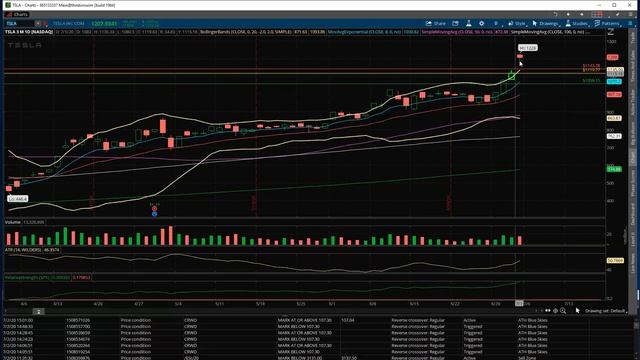The height and width of the screenshot is (360, 640).
Task: Click the 863.87 price axis label
Action: click(614, 118)
